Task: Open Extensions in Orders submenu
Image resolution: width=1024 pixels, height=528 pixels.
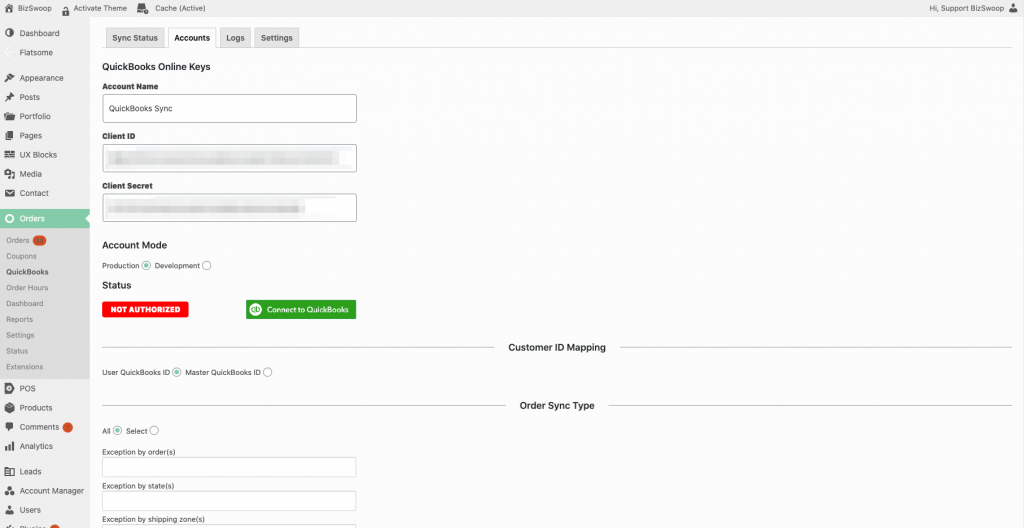Action: click(25, 367)
